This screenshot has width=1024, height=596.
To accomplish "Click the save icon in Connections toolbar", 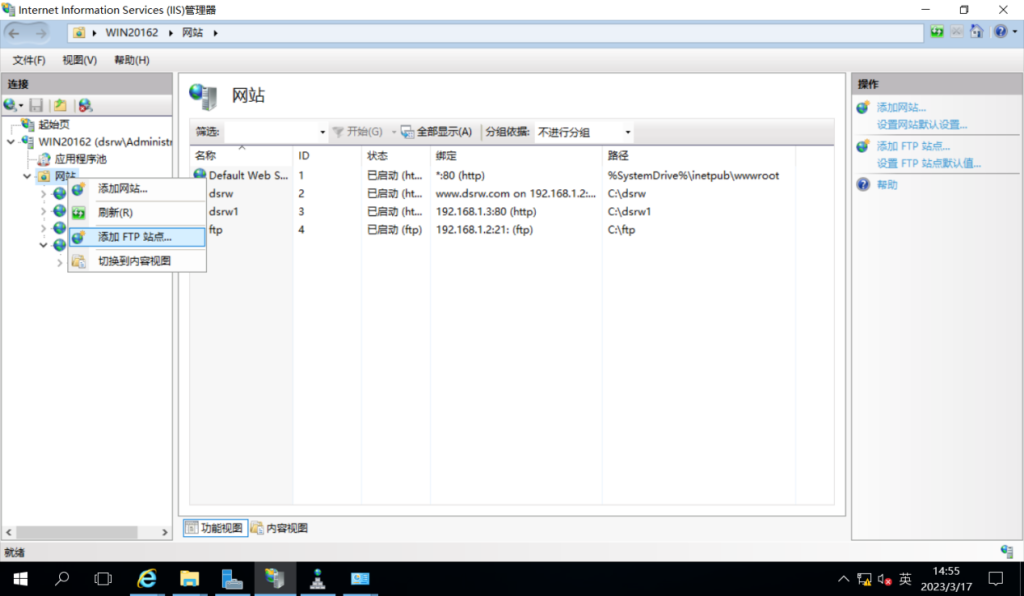I will [37, 105].
